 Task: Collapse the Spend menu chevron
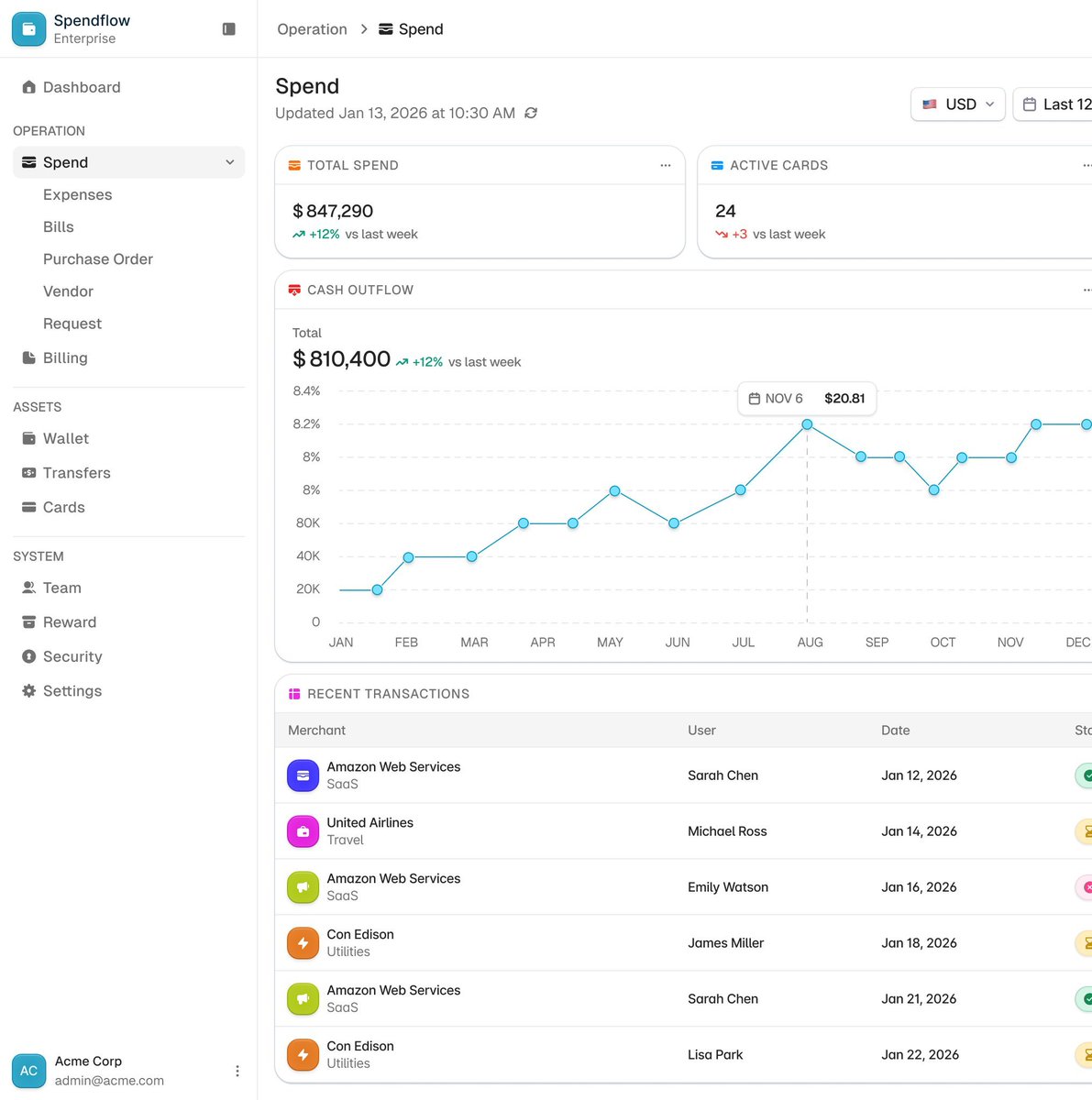(x=229, y=162)
